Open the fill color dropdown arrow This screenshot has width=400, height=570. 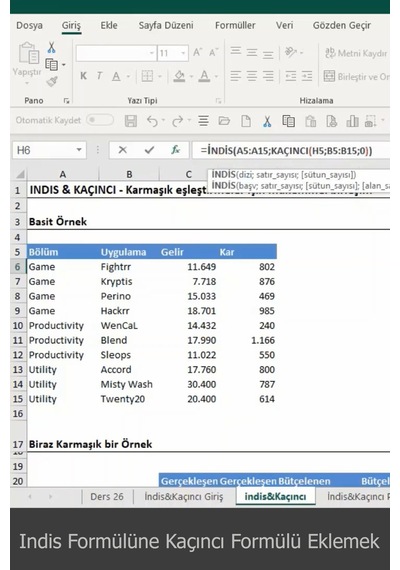point(191,76)
